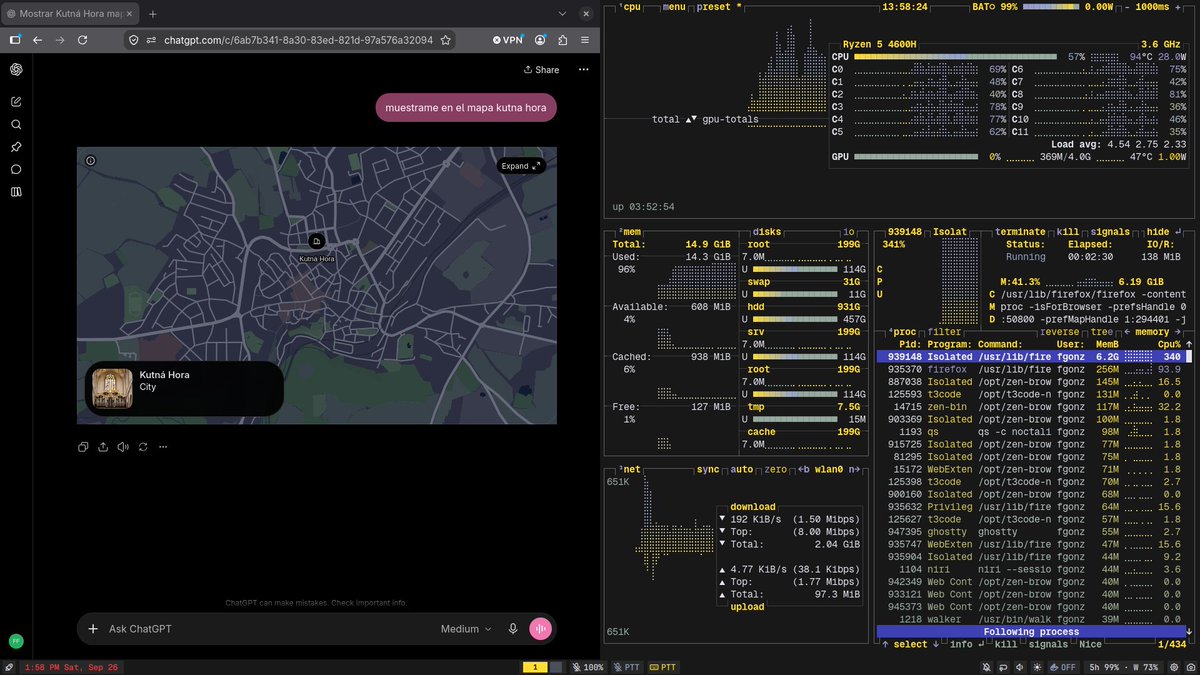Start a new chat from sidebar
This screenshot has width=1200, height=675.
click(x=16, y=102)
